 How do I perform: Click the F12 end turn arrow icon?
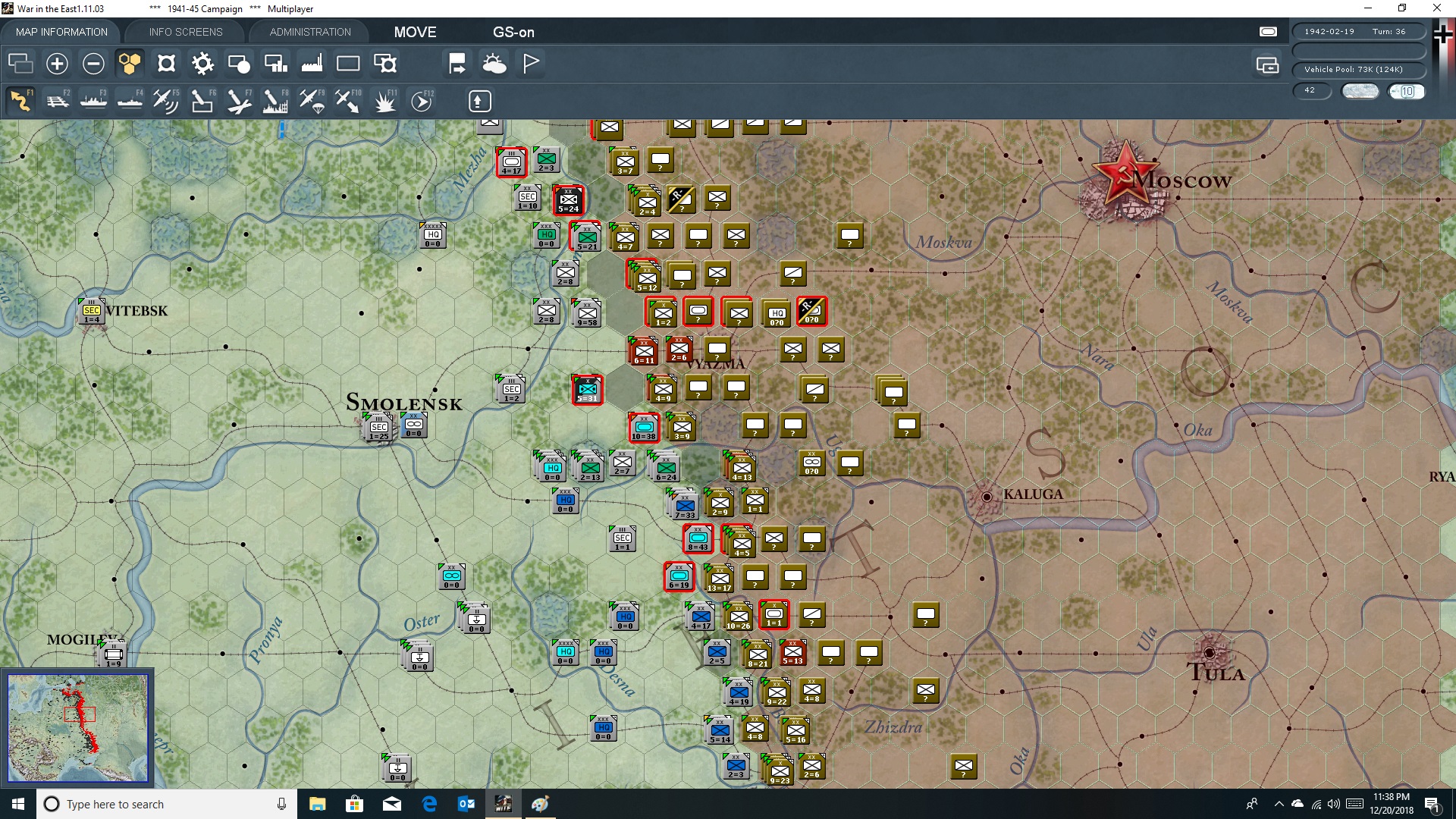pos(422,101)
